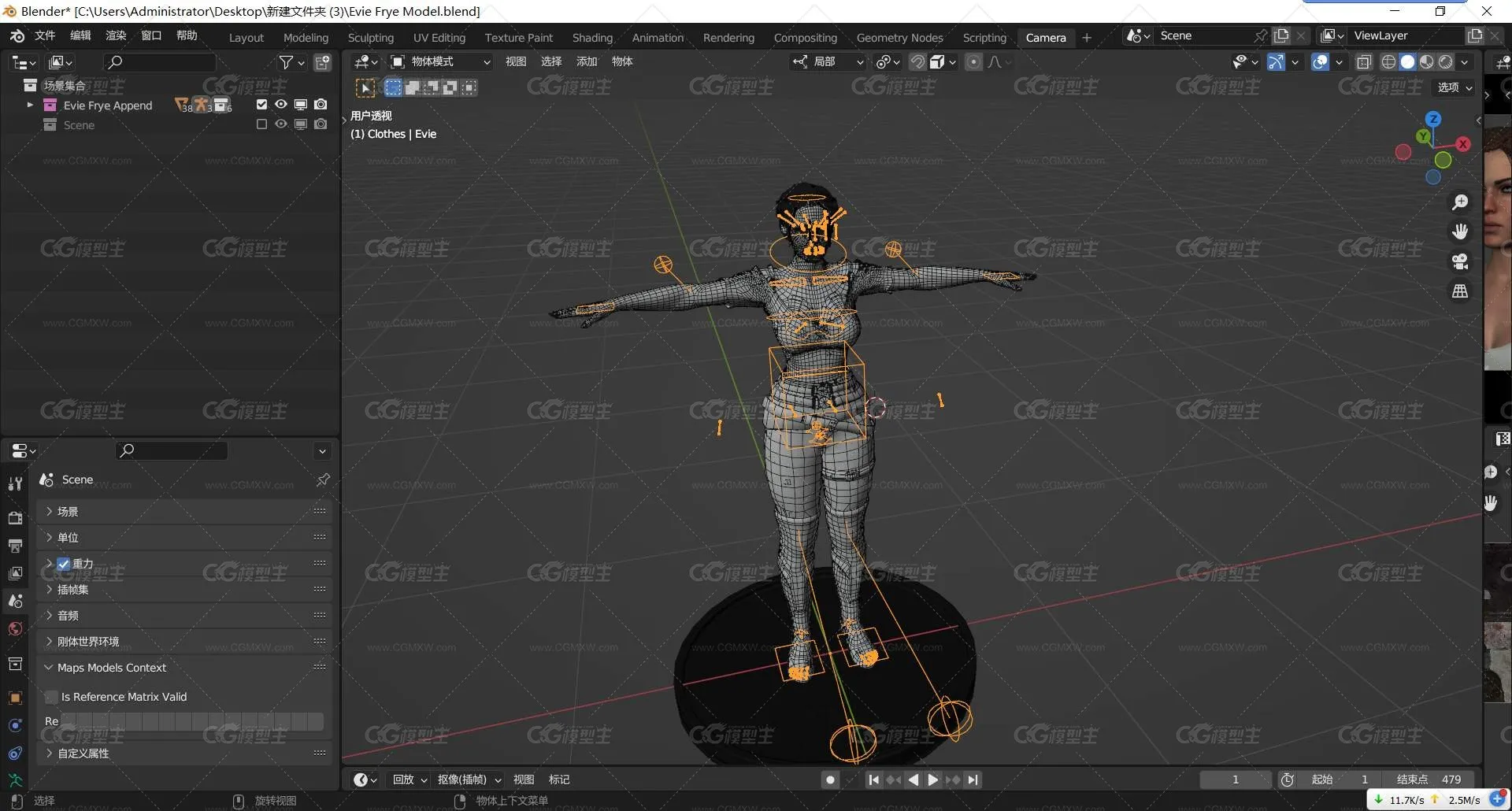Switch to Geometry Nodes workspace tab
Image resolution: width=1512 pixels, height=811 pixels.
coord(900,37)
